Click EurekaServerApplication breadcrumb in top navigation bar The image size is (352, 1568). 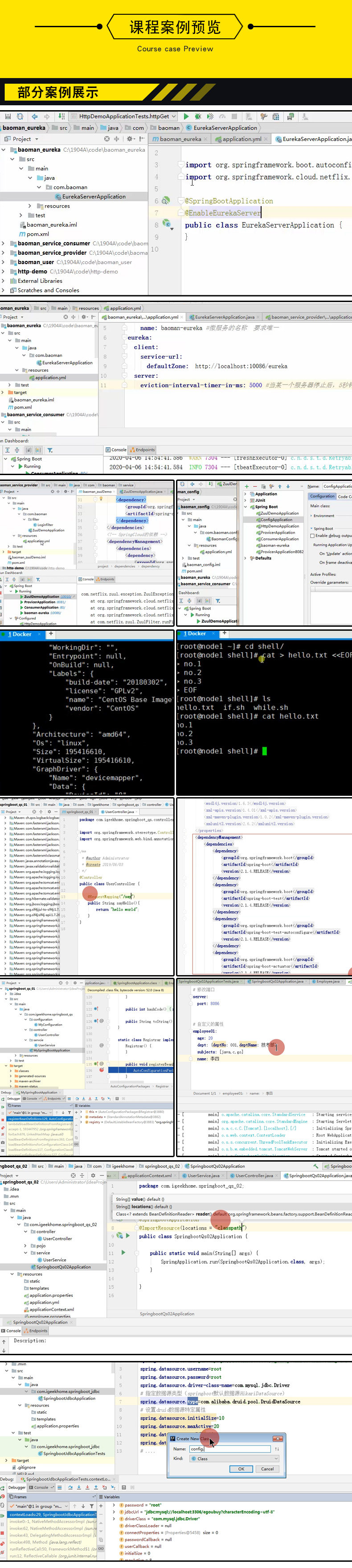point(221,128)
